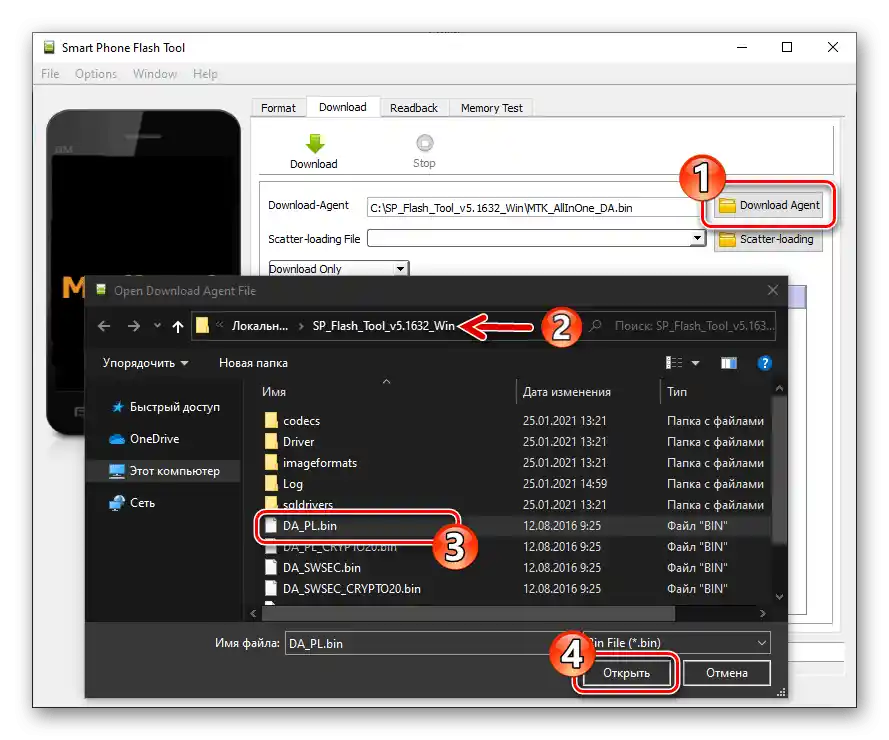Screen dimensions: 889x740
Task: Click the Новая папка button
Action: click(253, 363)
